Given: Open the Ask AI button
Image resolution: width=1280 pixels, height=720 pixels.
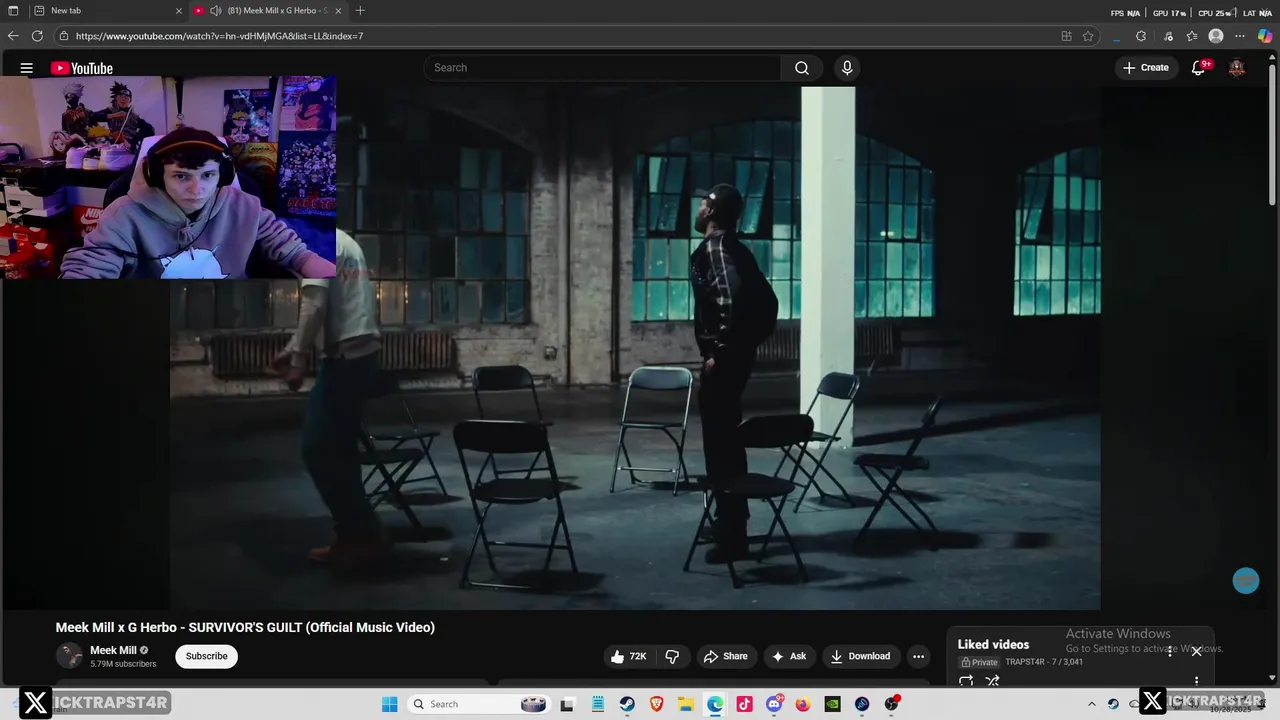Looking at the screenshot, I should tap(788, 656).
